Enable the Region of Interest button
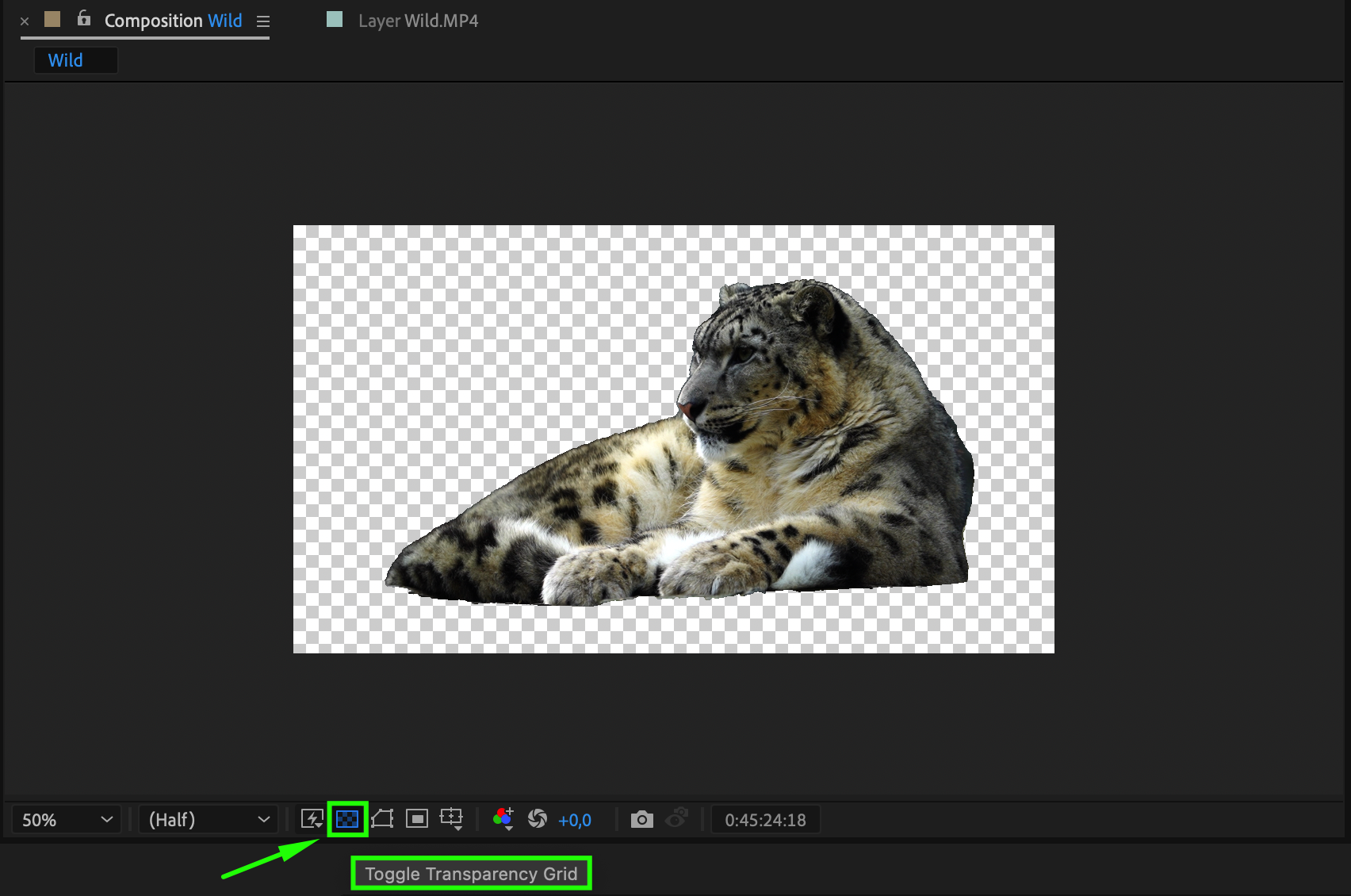 pos(417,819)
